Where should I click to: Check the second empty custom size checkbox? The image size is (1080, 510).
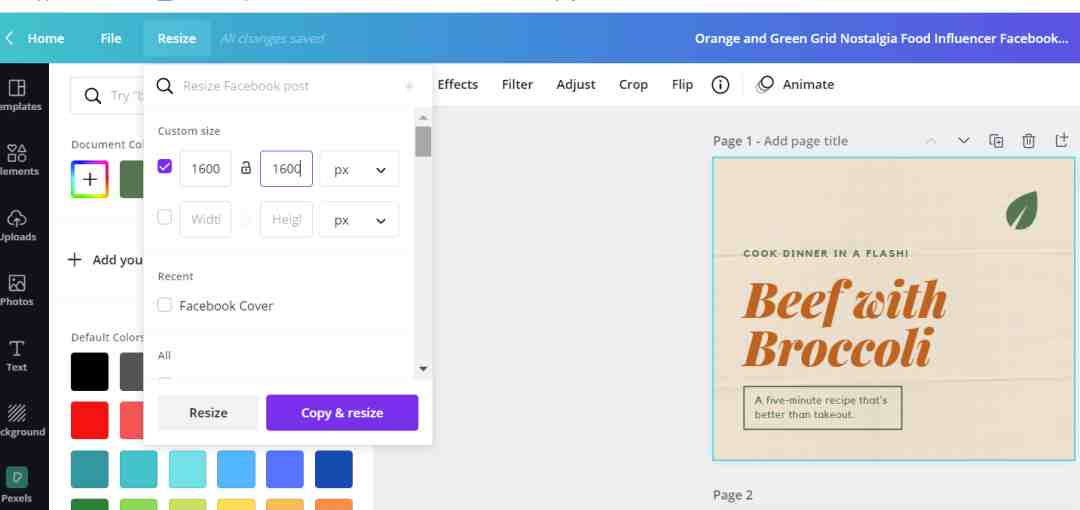(x=165, y=218)
